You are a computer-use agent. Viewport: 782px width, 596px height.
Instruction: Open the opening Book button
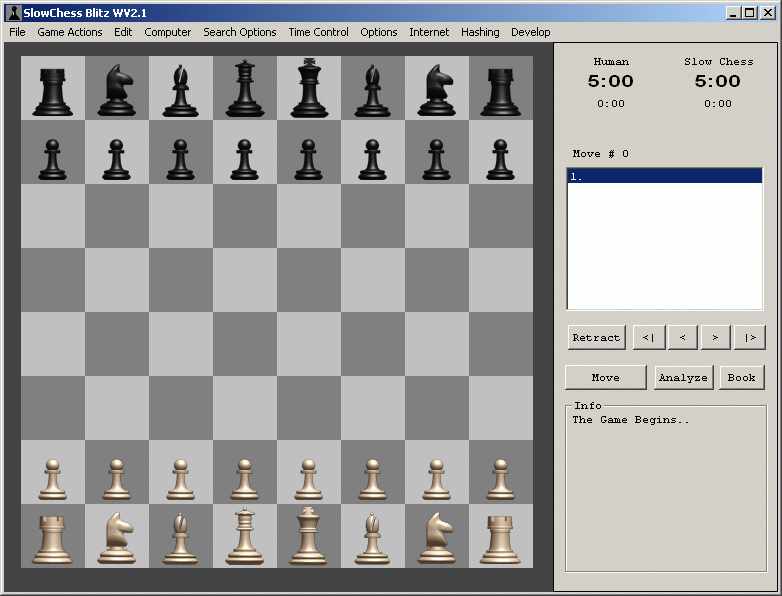[741, 377]
